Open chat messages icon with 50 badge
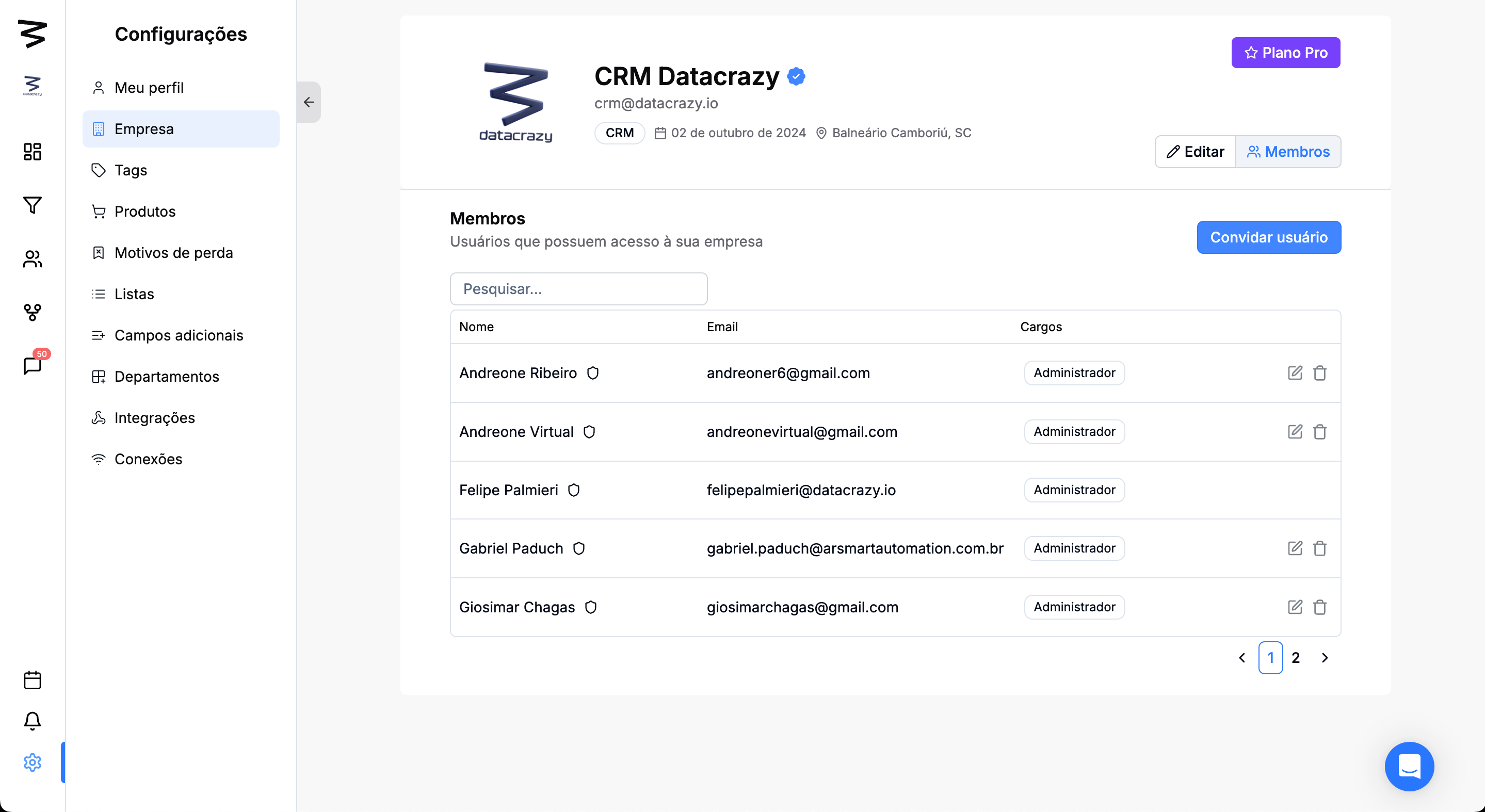1485x812 pixels. [x=33, y=365]
